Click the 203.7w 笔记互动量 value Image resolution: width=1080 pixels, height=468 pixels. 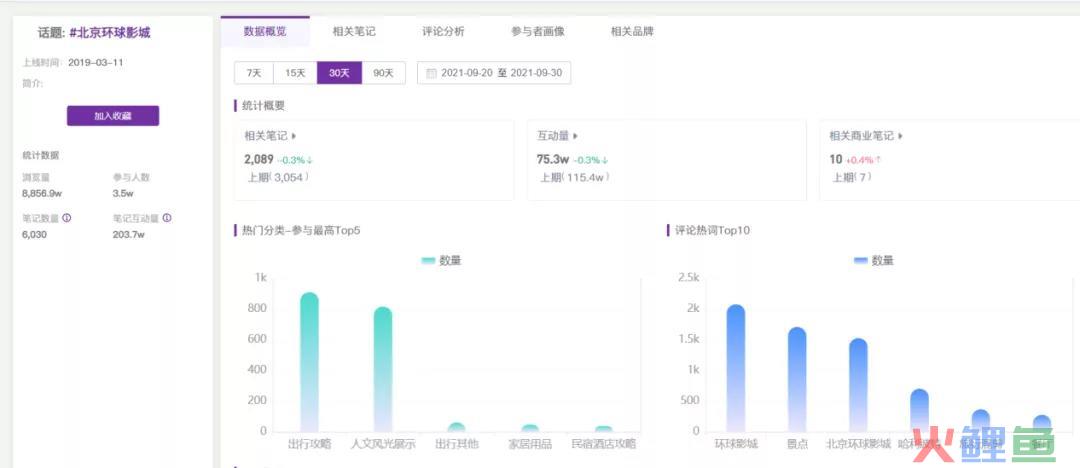pos(128,234)
